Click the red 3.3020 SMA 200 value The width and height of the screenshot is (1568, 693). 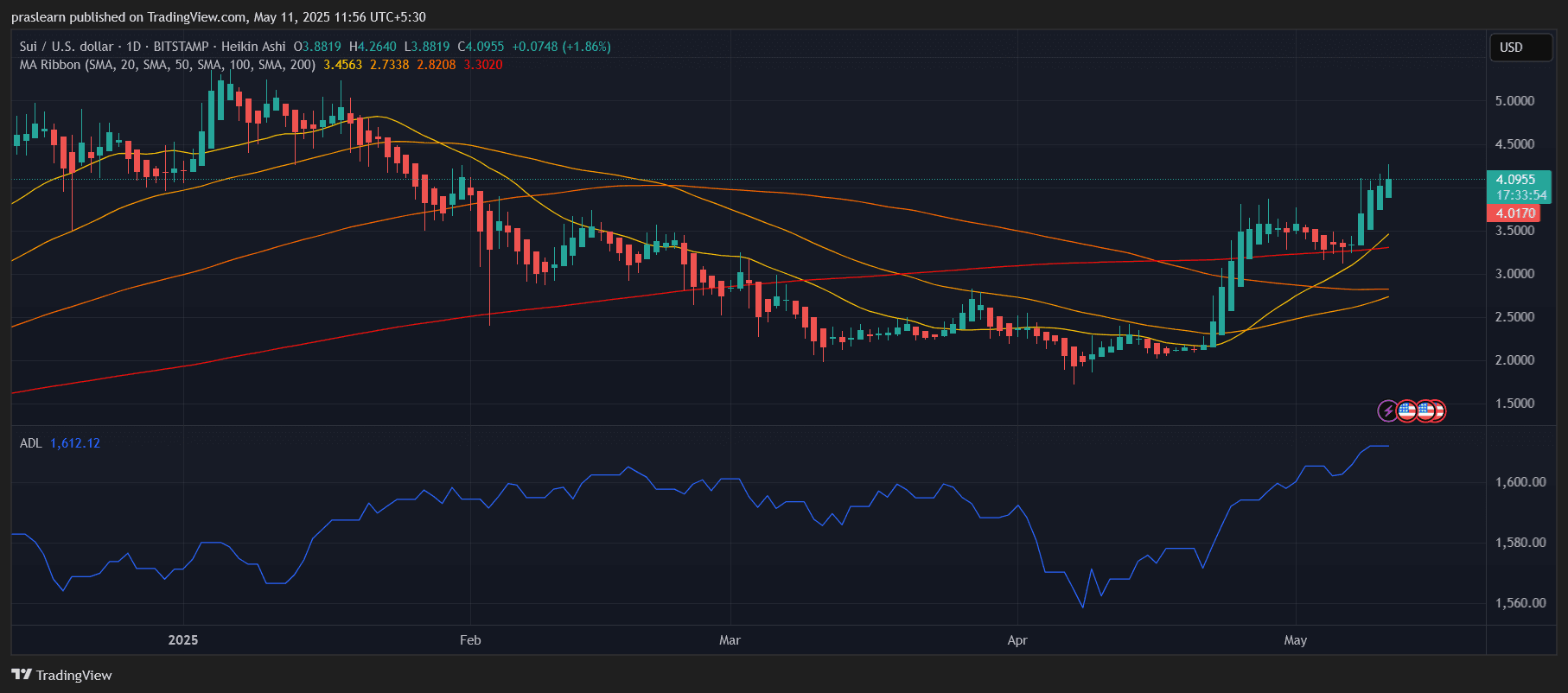coord(483,65)
